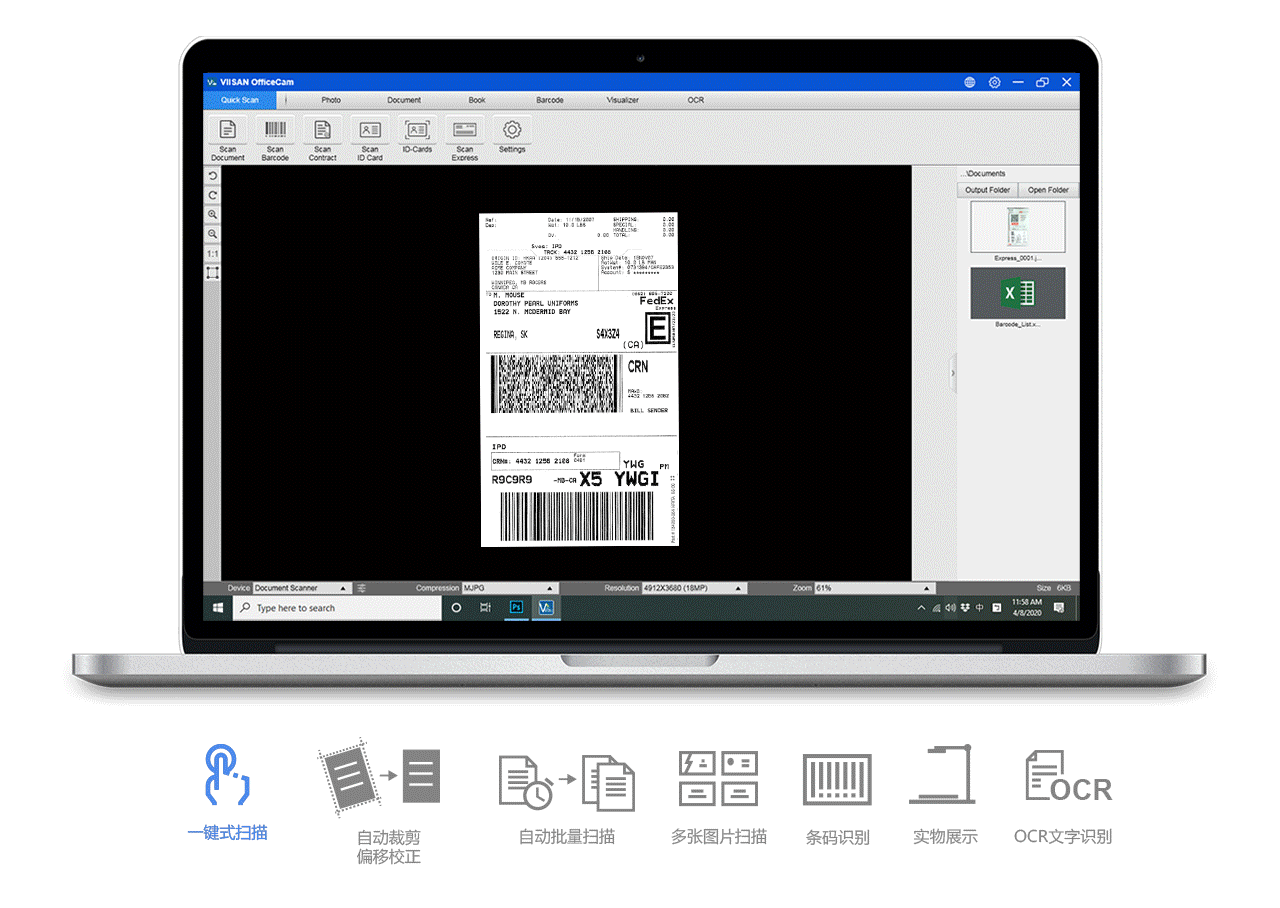This screenshot has width=1280, height=908.
Task: Click the Output Folder button
Action: click(x=988, y=190)
